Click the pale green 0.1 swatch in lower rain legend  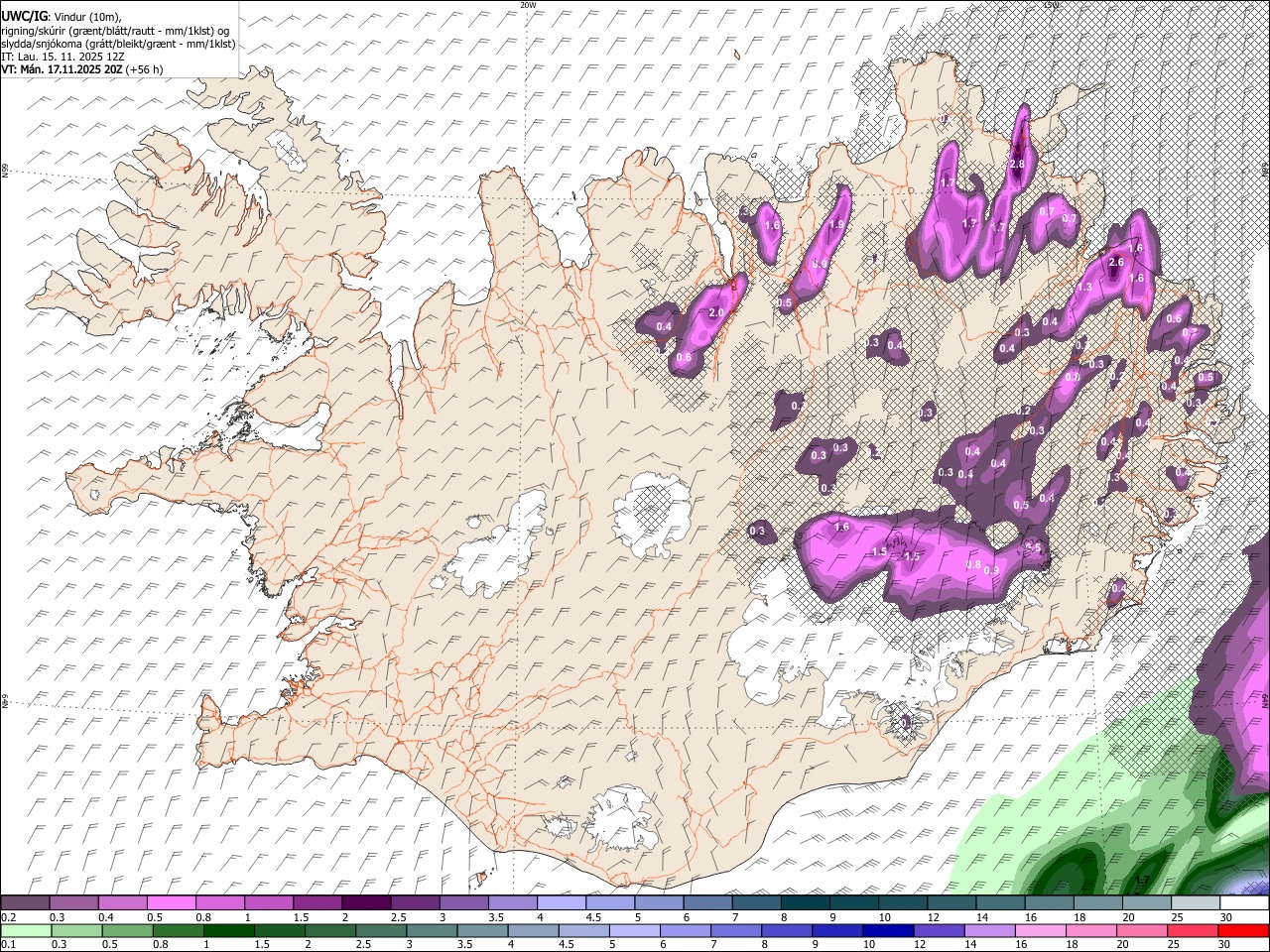tap(25, 930)
